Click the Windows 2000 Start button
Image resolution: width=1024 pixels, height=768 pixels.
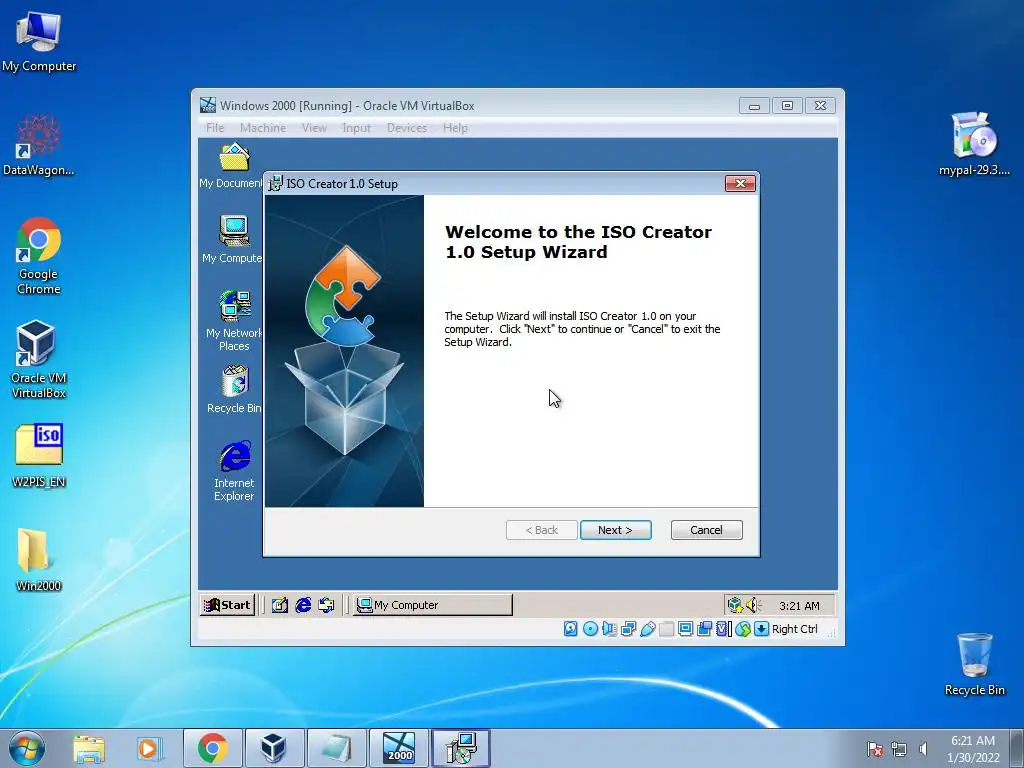tap(227, 605)
